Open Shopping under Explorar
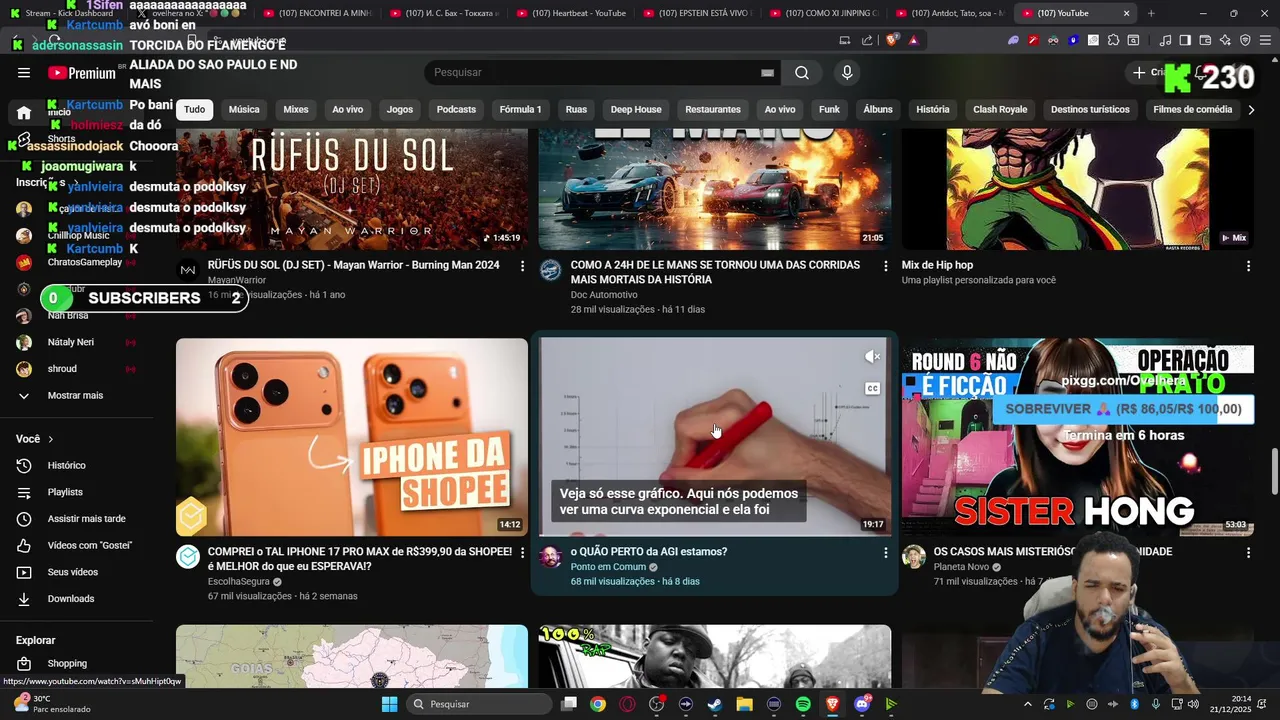 67,663
